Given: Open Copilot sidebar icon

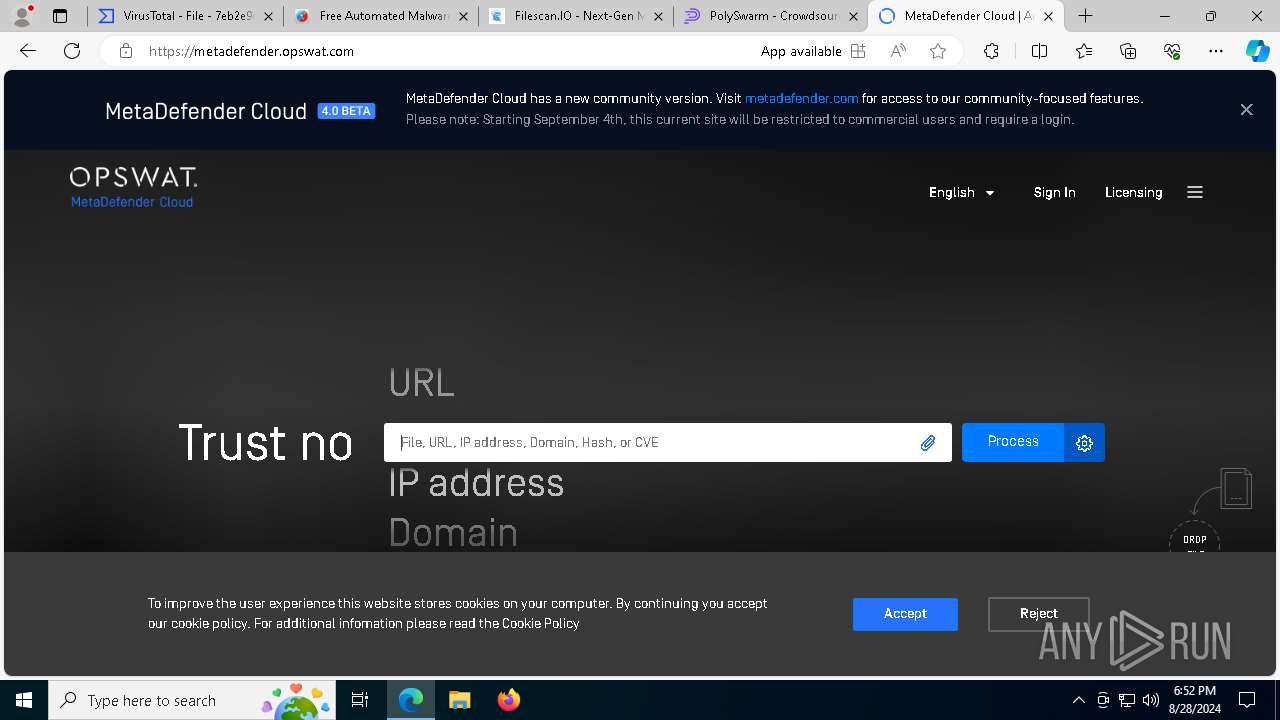Looking at the screenshot, I should pyautogui.click(x=1257, y=51).
